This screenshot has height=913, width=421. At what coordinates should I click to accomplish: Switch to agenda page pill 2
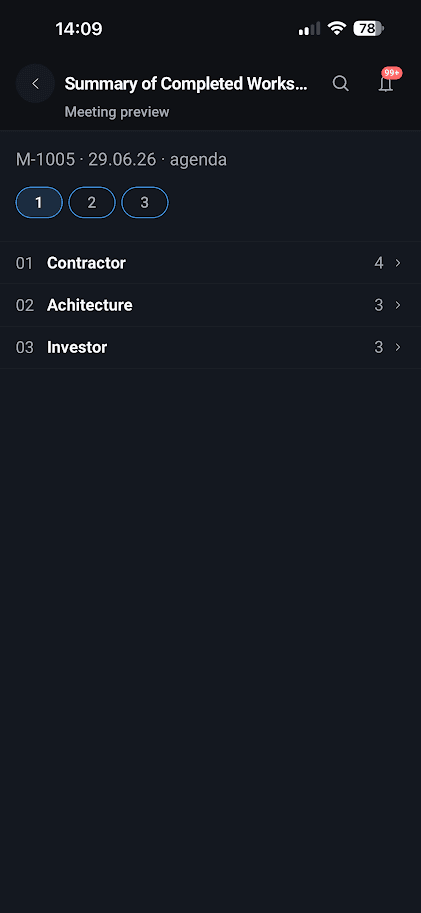tap(92, 203)
